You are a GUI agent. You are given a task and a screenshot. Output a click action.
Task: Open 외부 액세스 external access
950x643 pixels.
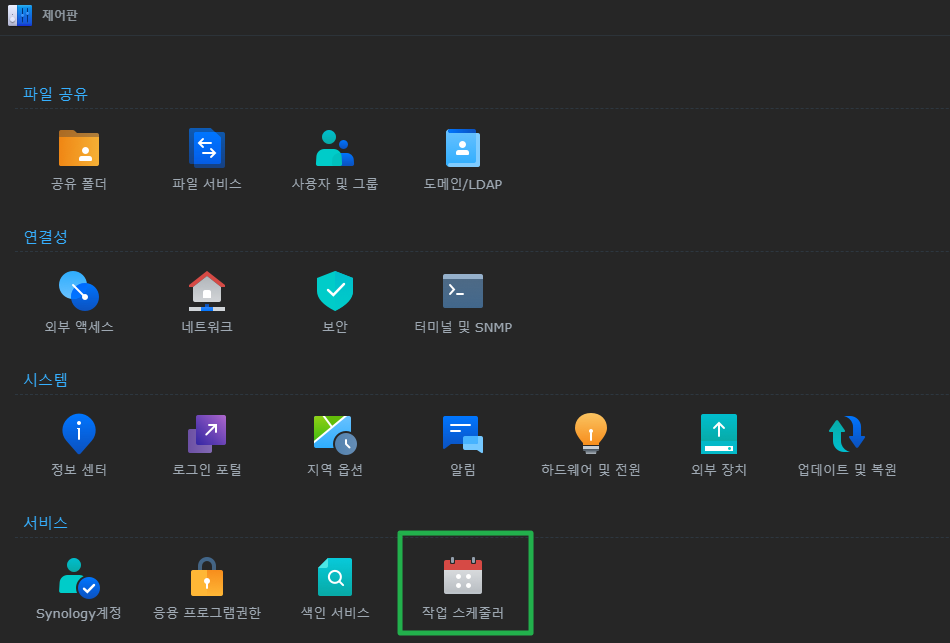pyautogui.click(x=79, y=291)
